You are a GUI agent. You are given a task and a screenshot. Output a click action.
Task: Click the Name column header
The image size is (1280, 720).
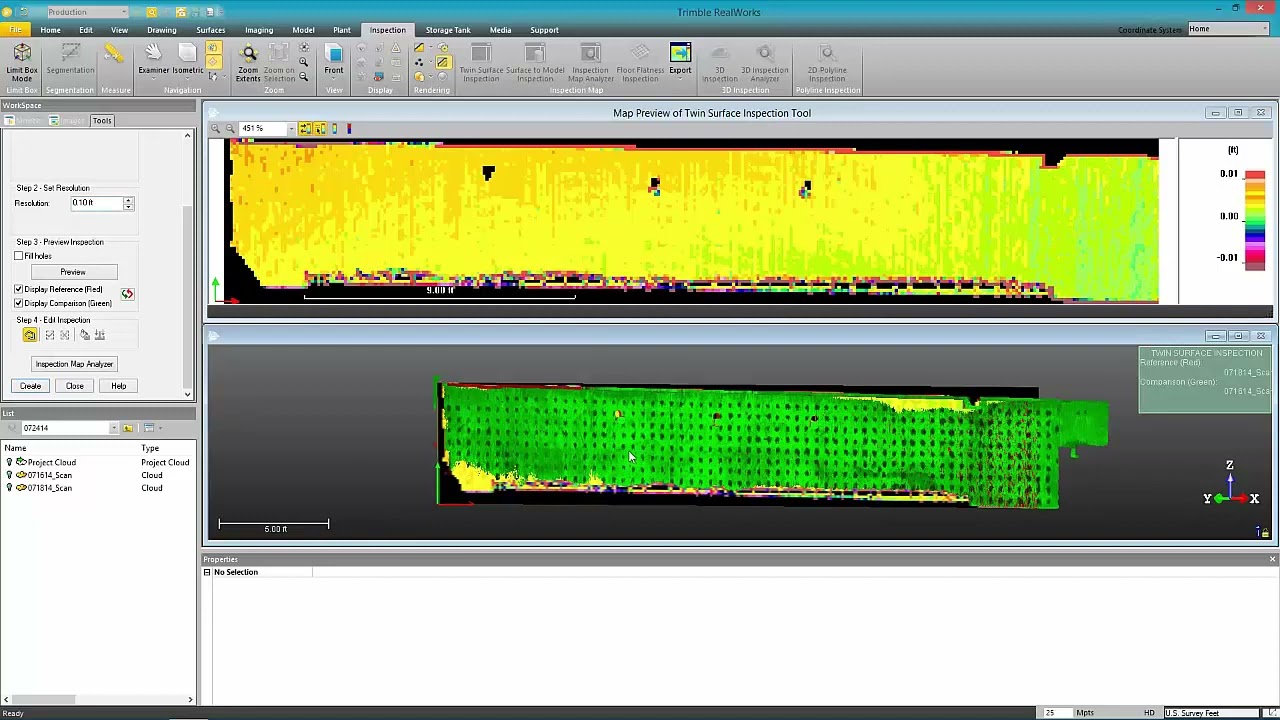pos(15,448)
